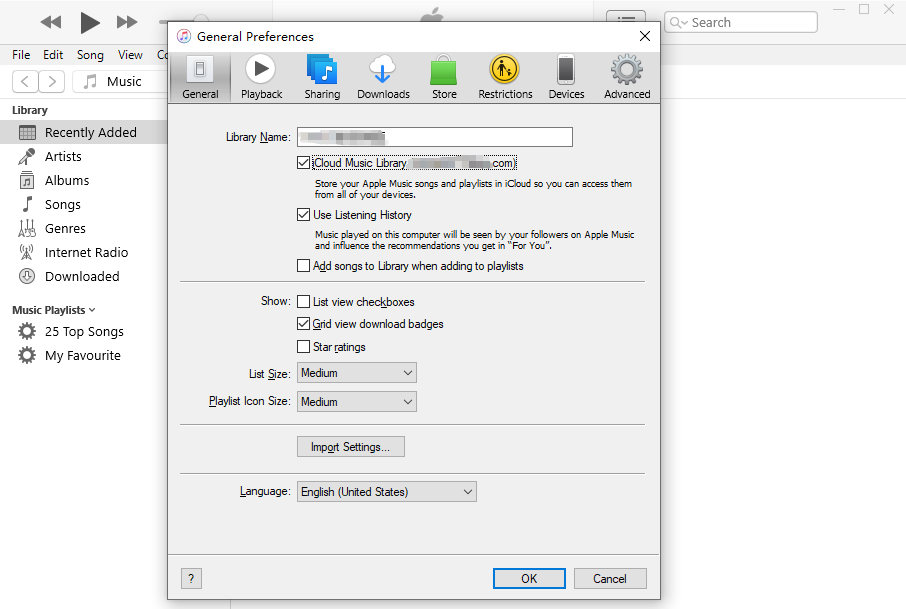Screen dimensions: 906x609
Task: Go back with the left arrow
Action: coord(25,81)
